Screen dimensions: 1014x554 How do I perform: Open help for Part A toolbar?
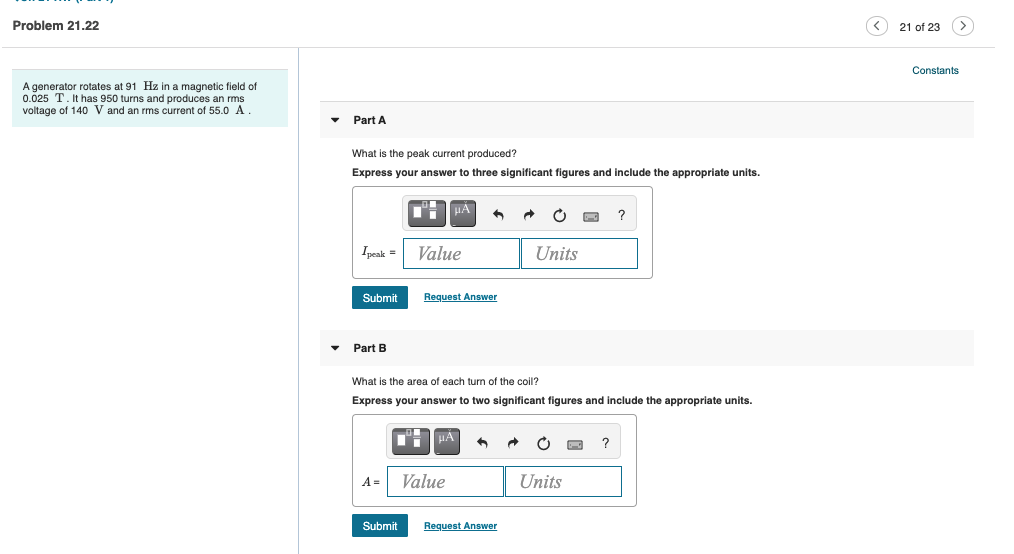pos(621,215)
